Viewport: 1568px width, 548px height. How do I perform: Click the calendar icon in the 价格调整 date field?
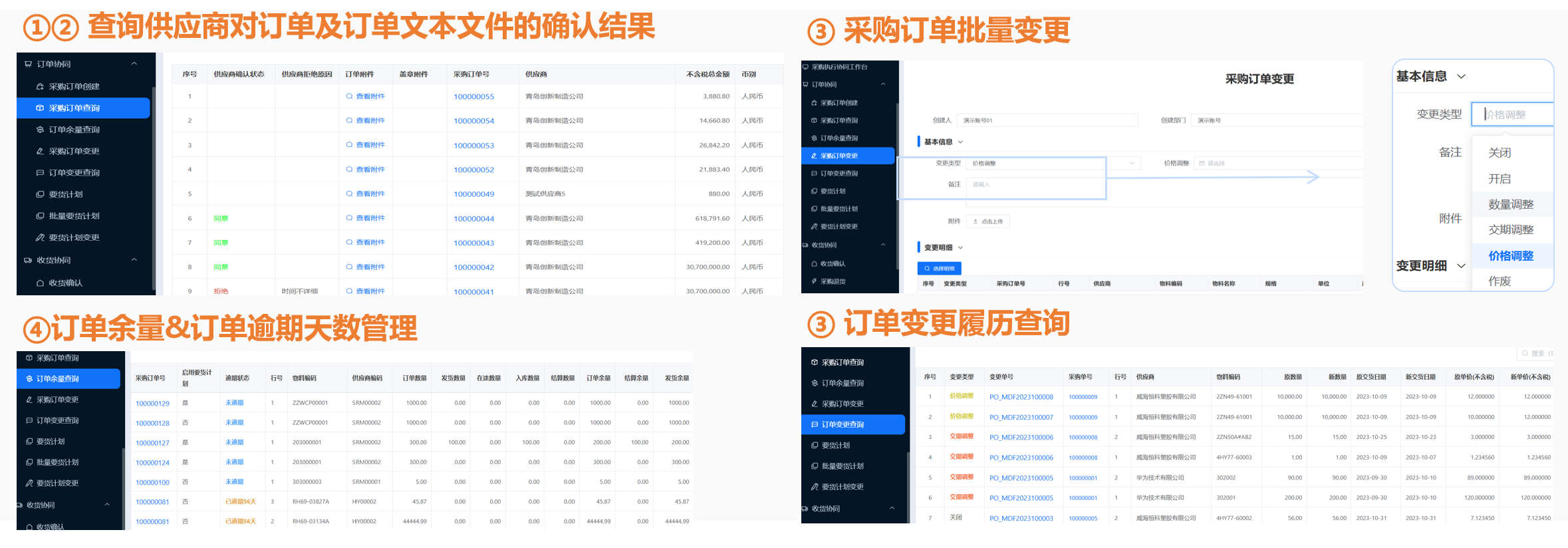coord(1202,164)
